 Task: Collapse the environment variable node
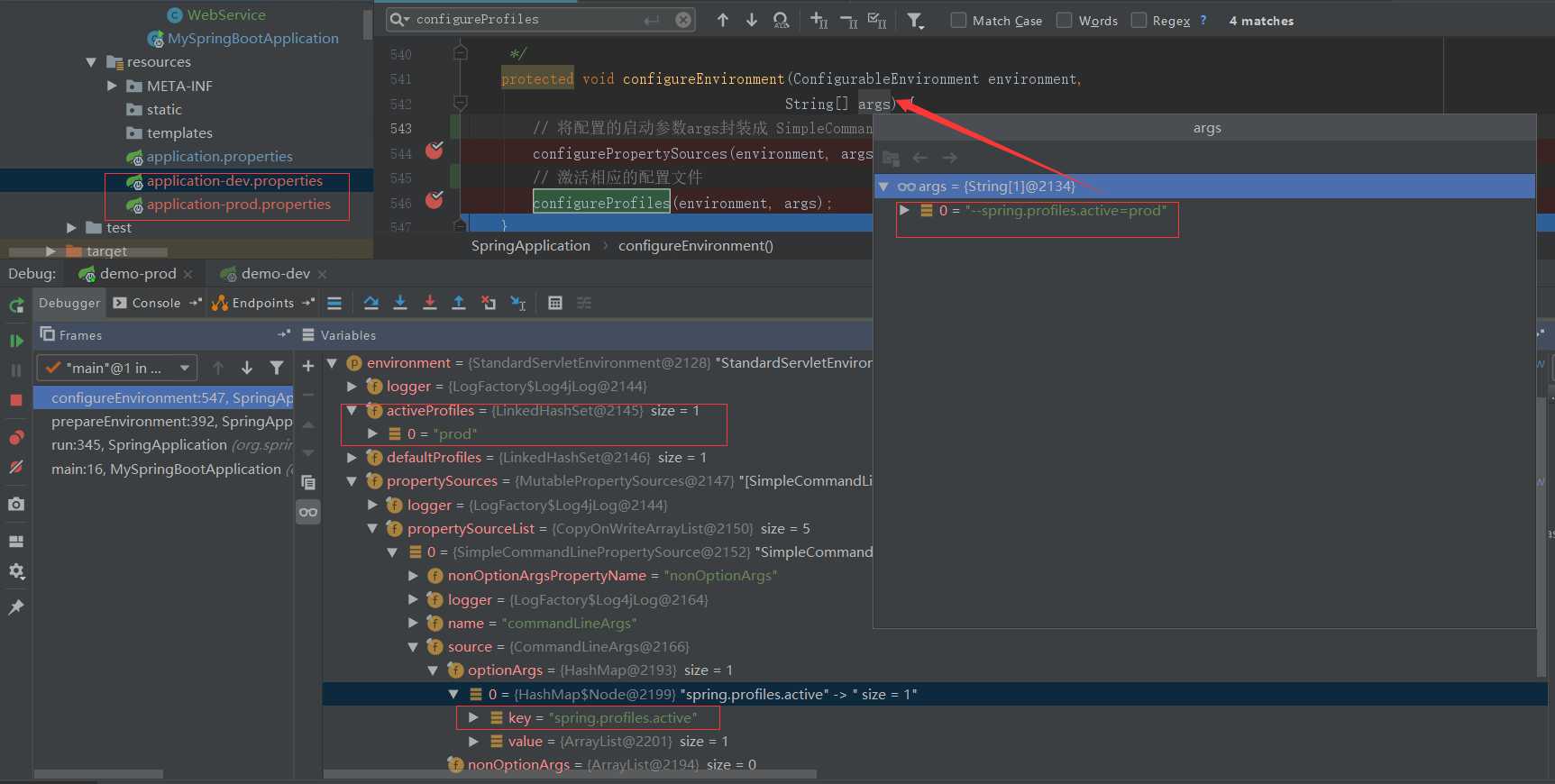[332, 363]
